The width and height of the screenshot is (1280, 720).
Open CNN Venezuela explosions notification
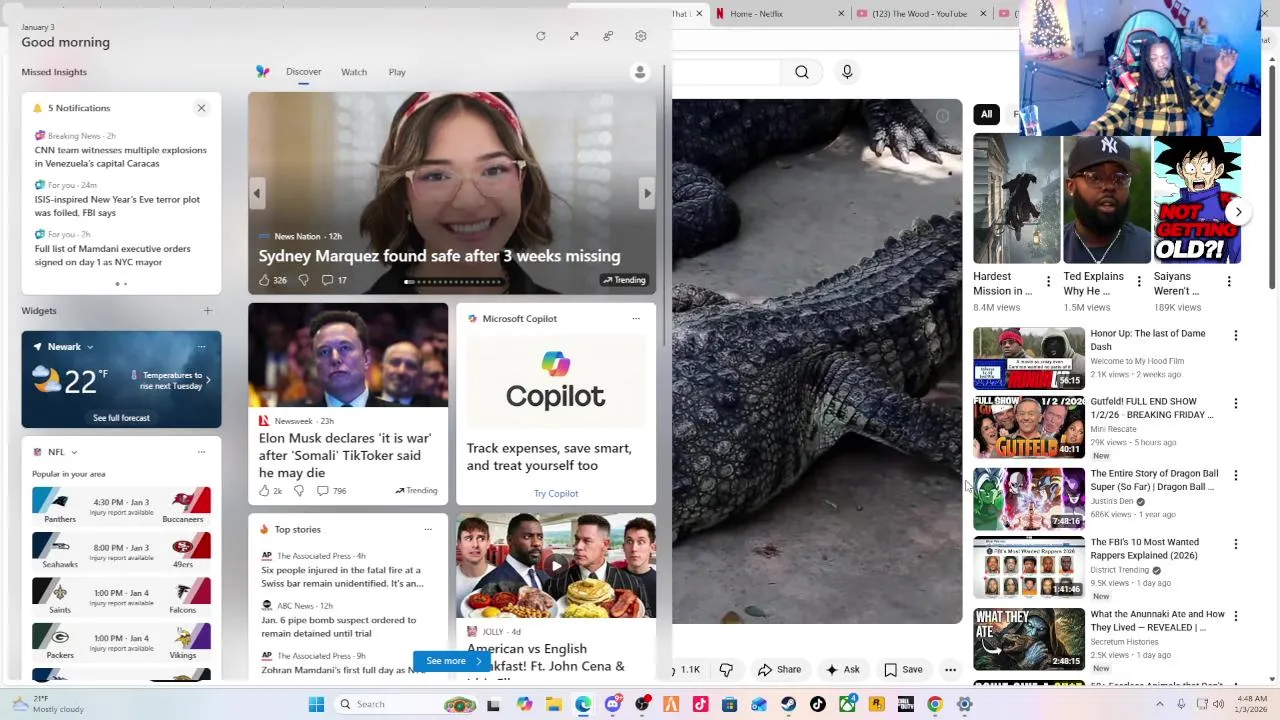click(x=121, y=156)
